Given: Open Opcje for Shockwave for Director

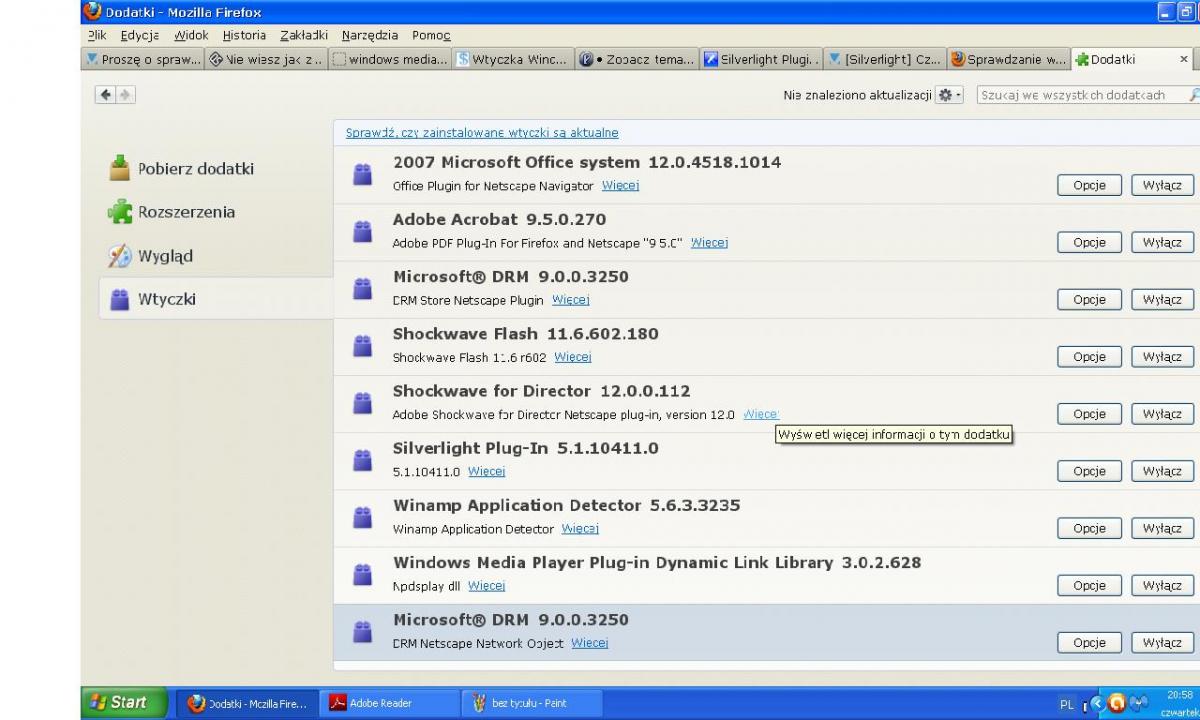Looking at the screenshot, I should (x=1089, y=413).
